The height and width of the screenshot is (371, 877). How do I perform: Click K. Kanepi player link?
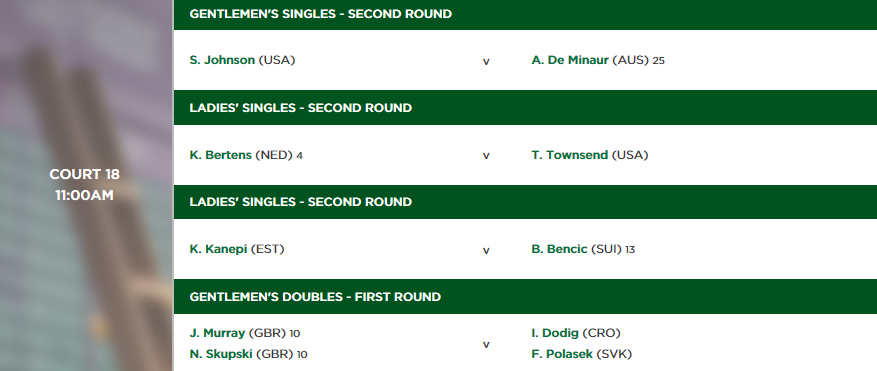tap(218, 249)
